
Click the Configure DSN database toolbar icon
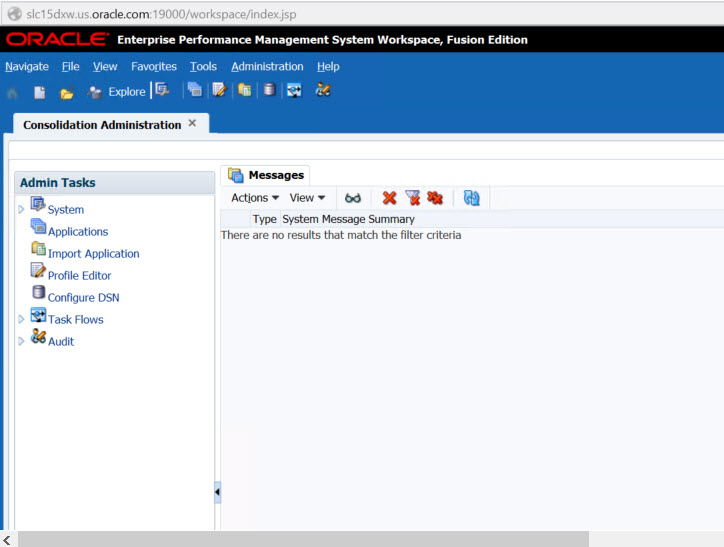(x=269, y=89)
